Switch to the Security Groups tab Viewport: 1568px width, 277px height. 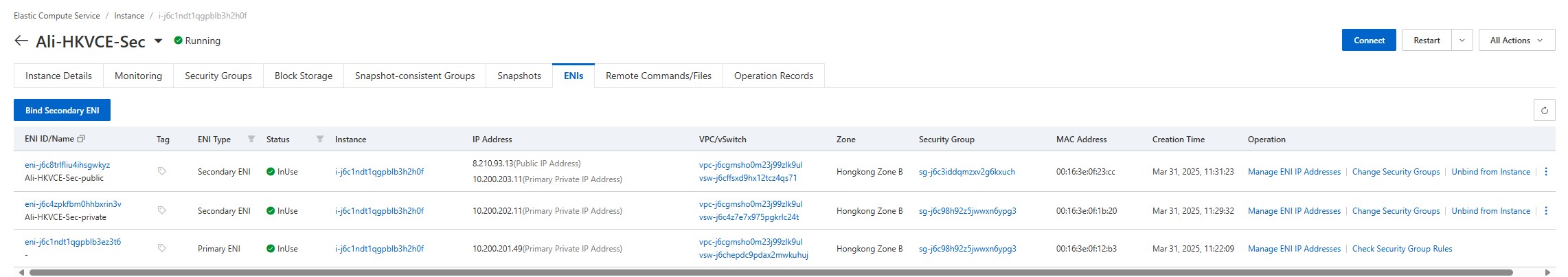218,76
